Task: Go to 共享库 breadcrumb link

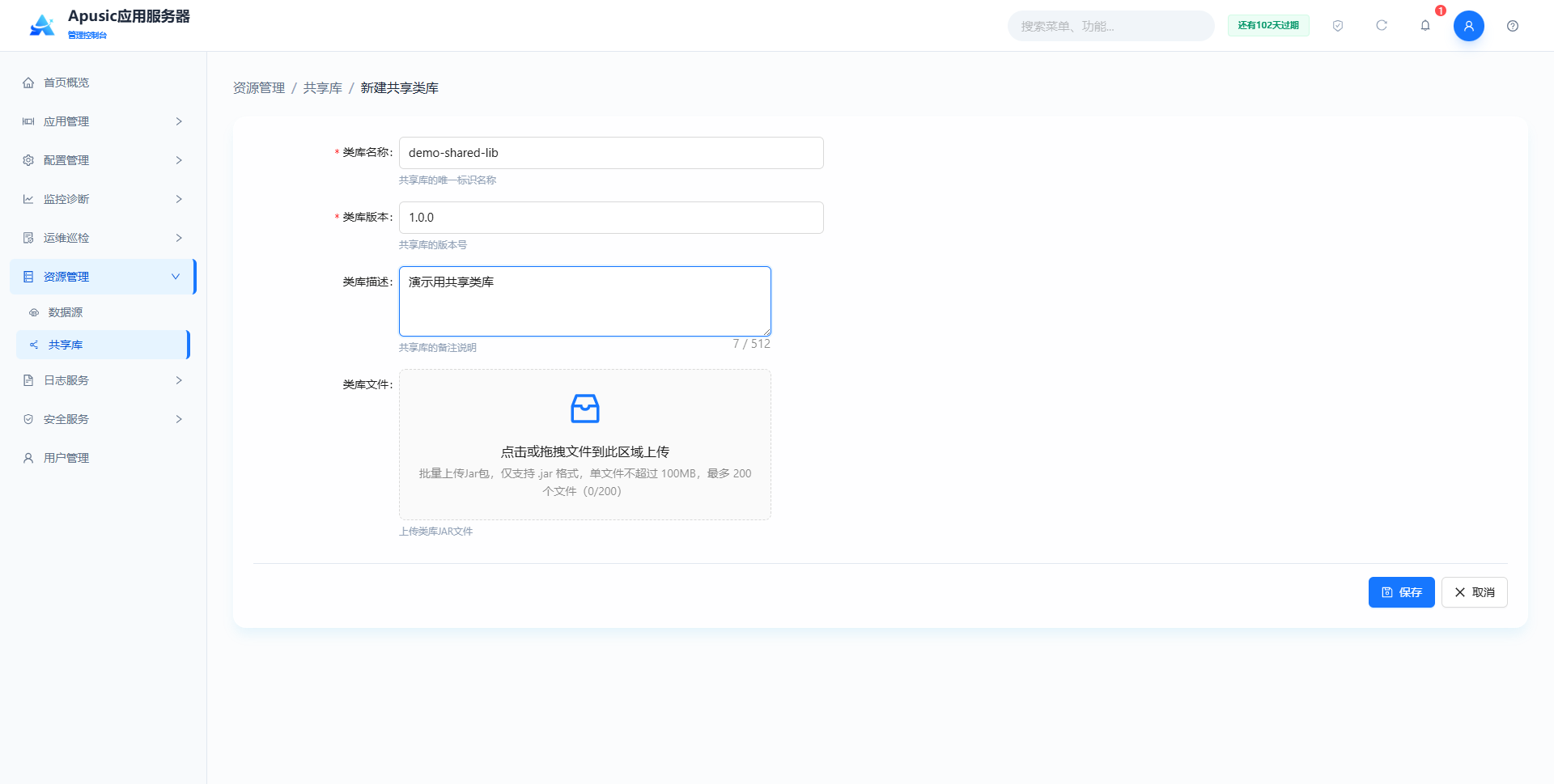Action: pos(323,87)
